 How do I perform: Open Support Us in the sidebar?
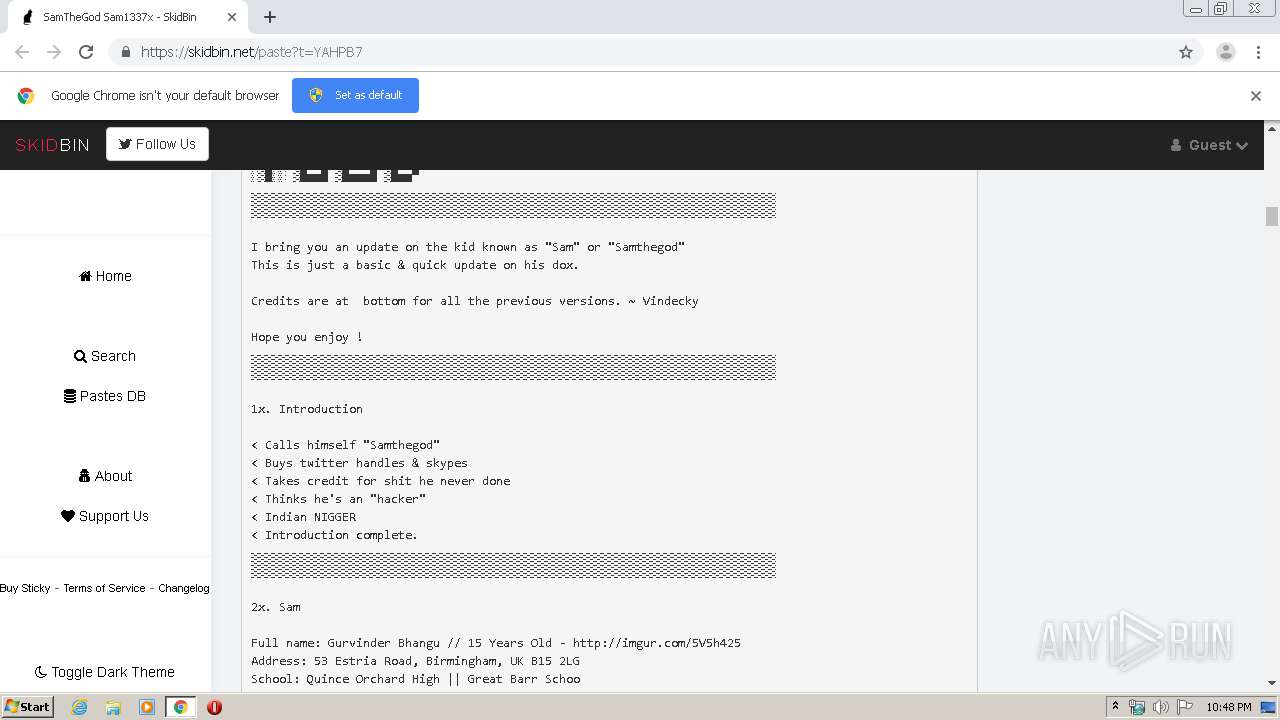click(105, 516)
